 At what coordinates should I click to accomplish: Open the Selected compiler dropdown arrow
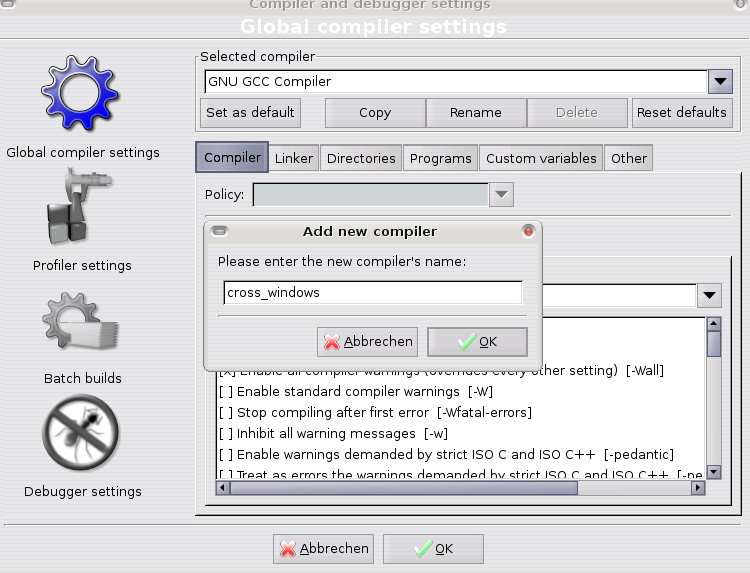(720, 81)
